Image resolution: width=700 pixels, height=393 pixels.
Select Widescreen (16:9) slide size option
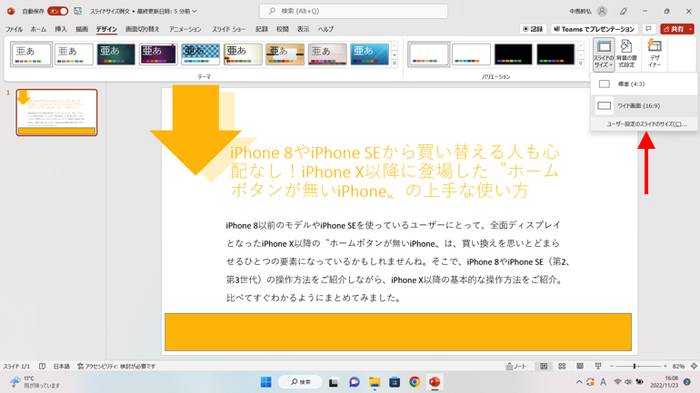tap(644, 106)
